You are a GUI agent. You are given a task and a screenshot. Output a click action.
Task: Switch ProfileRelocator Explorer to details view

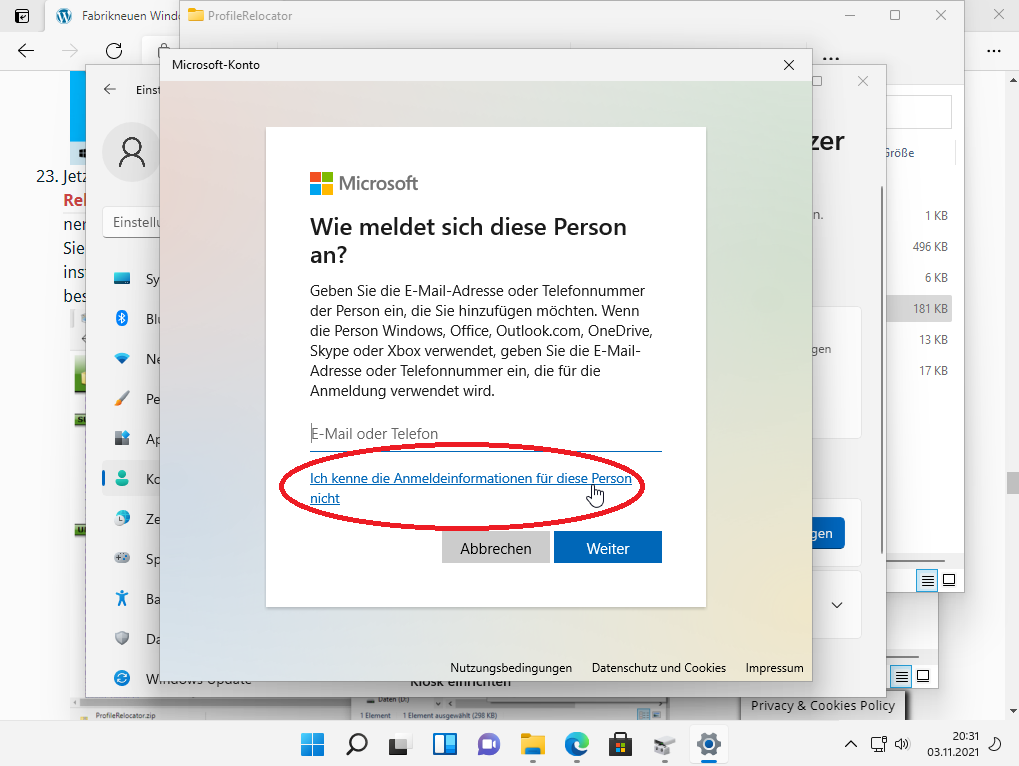tap(927, 580)
